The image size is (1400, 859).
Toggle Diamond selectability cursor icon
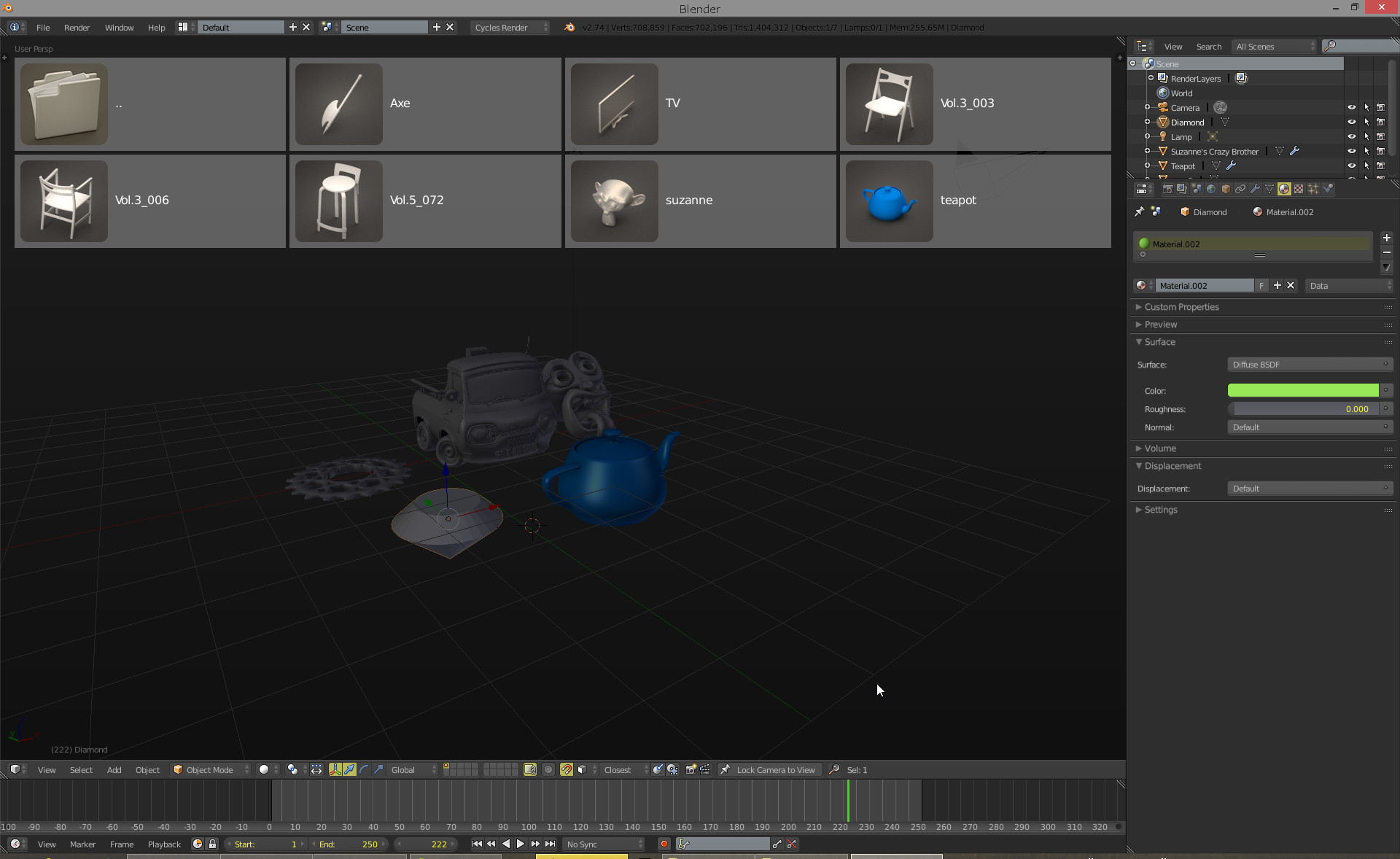click(1366, 122)
